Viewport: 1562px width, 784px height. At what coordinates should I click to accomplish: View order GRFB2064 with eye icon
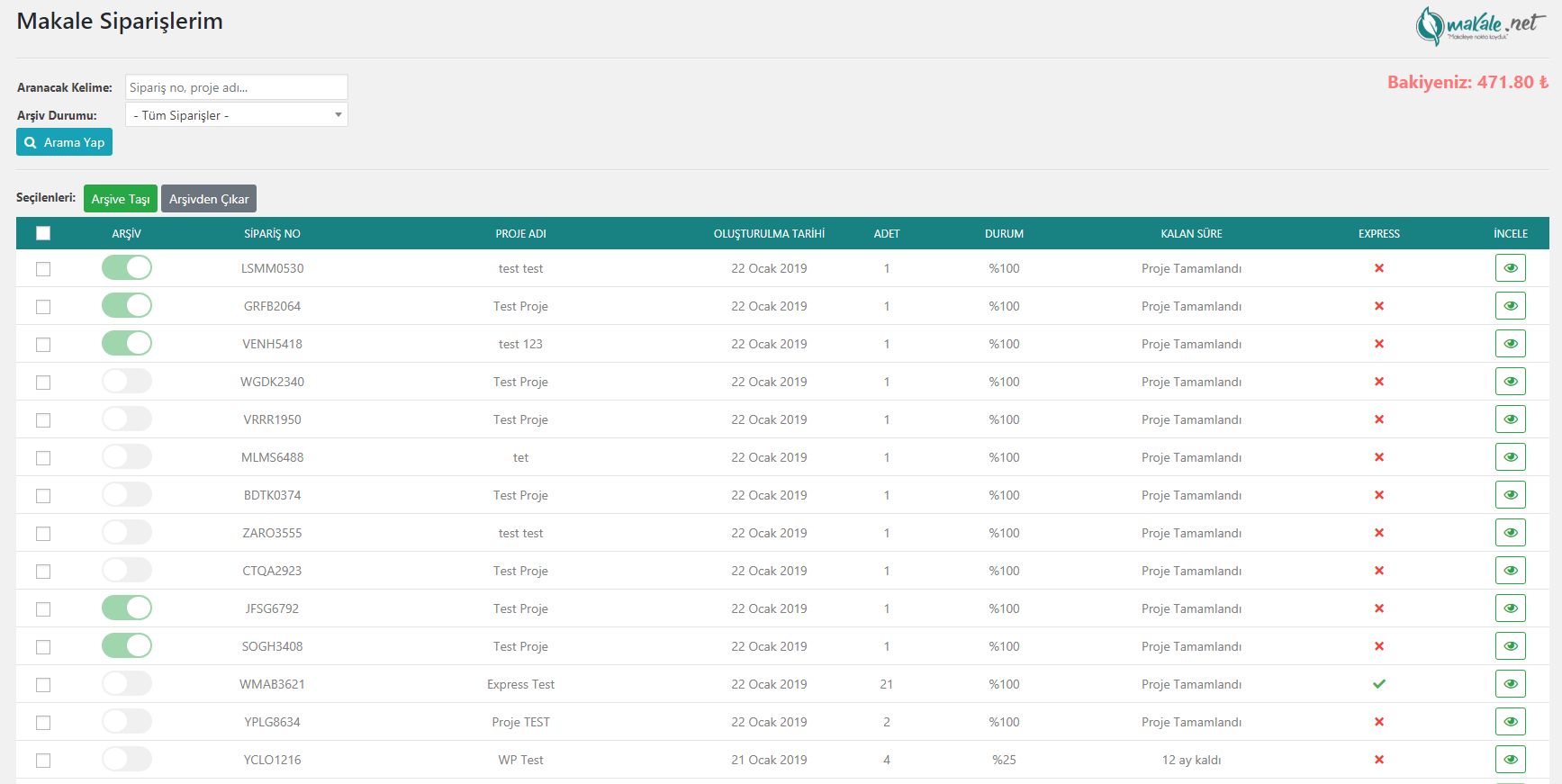point(1510,306)
